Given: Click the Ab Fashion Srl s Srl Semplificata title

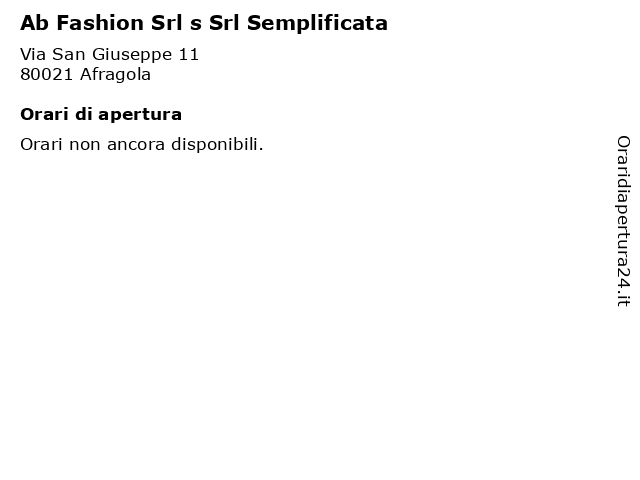Looking at the screenshot, I should point(204,23).
